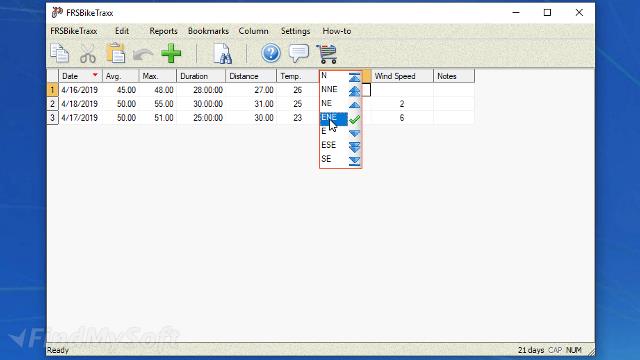Click the feedback speech bubble icon
640x360 pixels.
point(299,54)
